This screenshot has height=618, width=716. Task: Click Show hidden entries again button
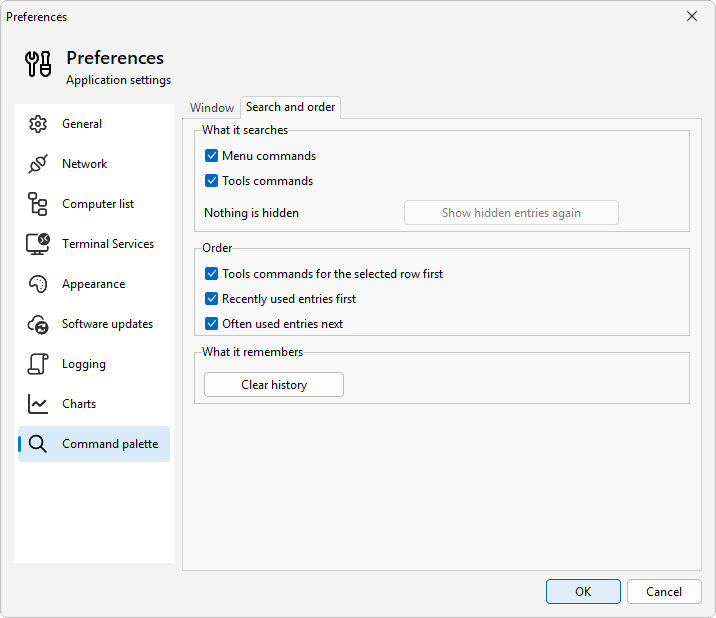pyautogui.click(x=511, y=213)
